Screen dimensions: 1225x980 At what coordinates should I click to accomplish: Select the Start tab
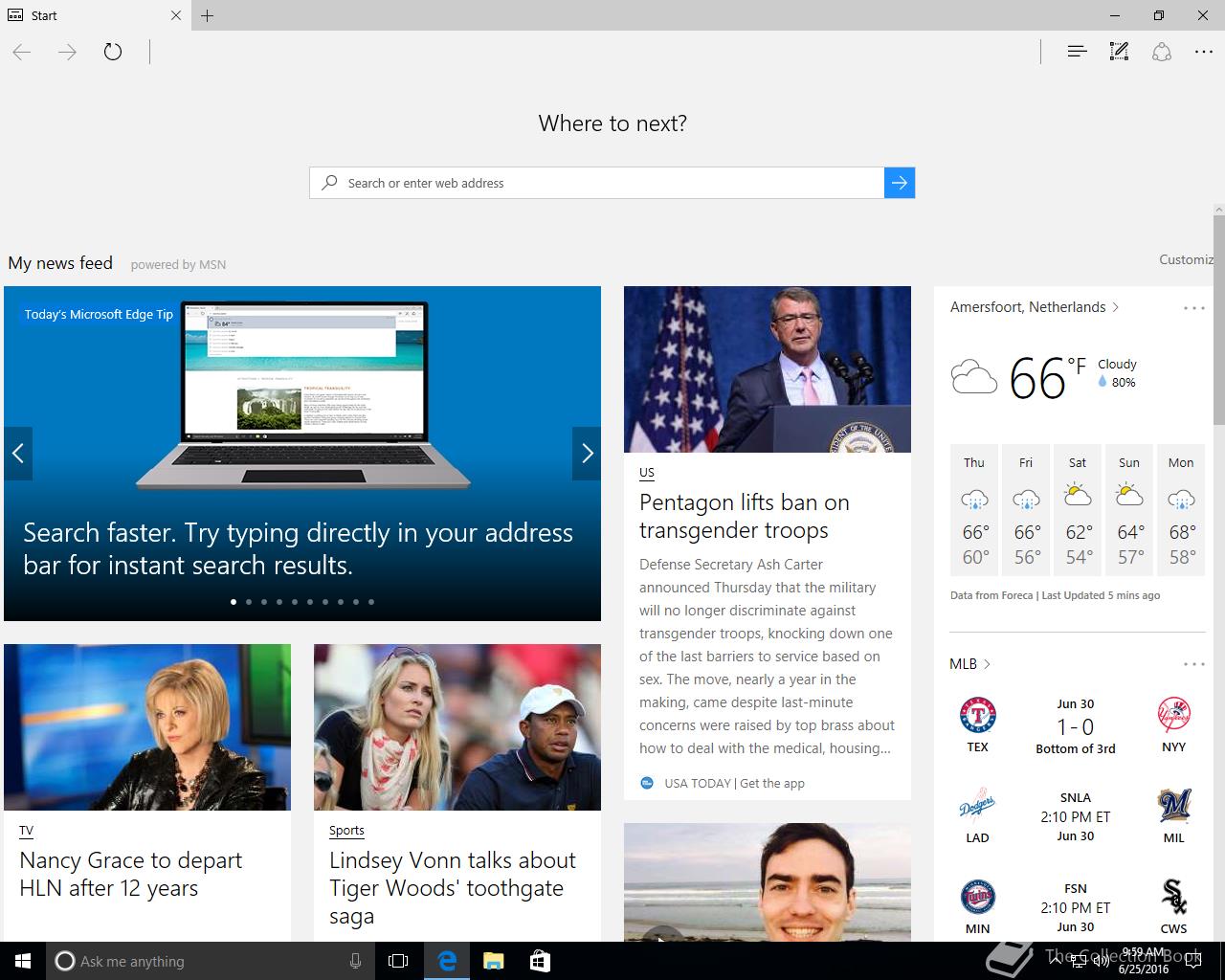(96, 15)
